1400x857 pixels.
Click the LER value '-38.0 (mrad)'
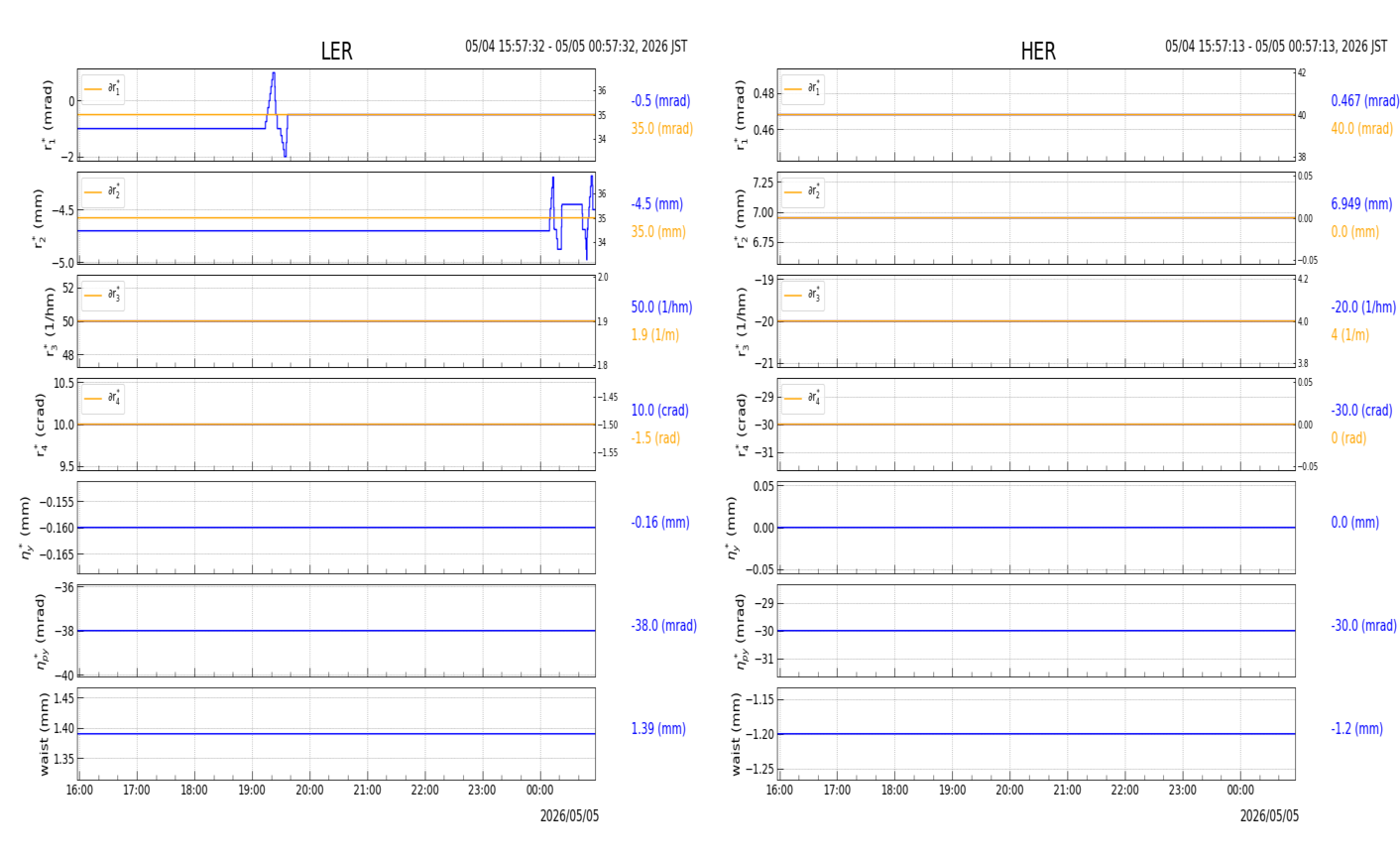tap(663, 626)
